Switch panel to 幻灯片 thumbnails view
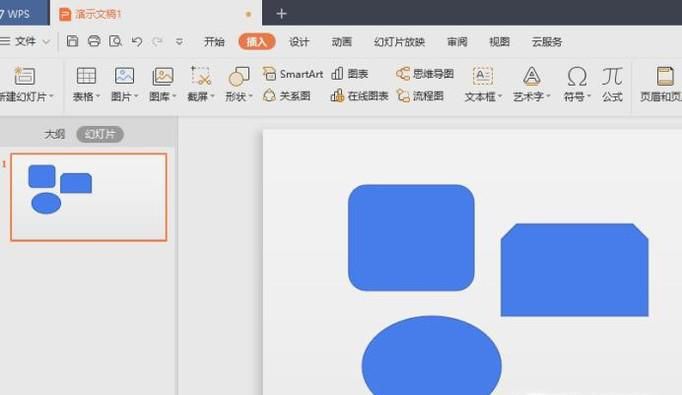Viewport: 682px width, 395px height. click(x=100, y=134)
